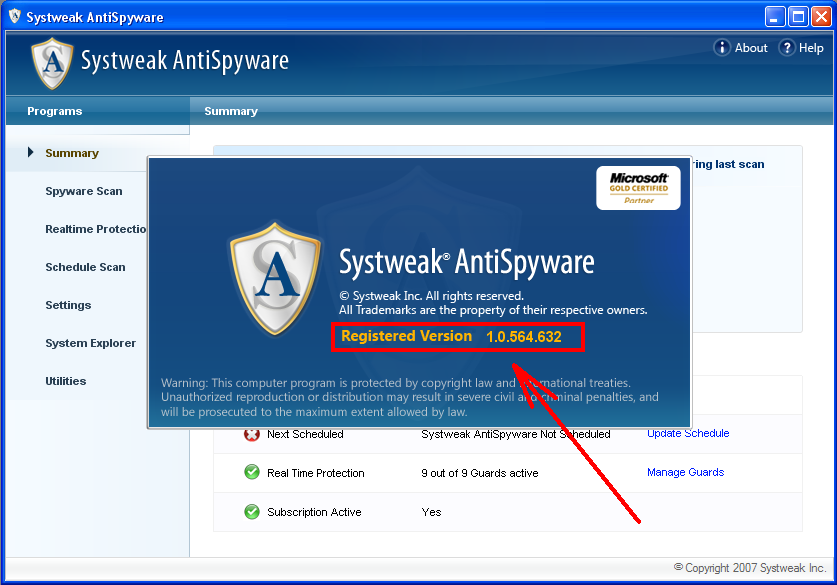Viewport: 837px width, 585px height.
Task: Click the 'All Trademarks' notice line
Action: [493, 310]
